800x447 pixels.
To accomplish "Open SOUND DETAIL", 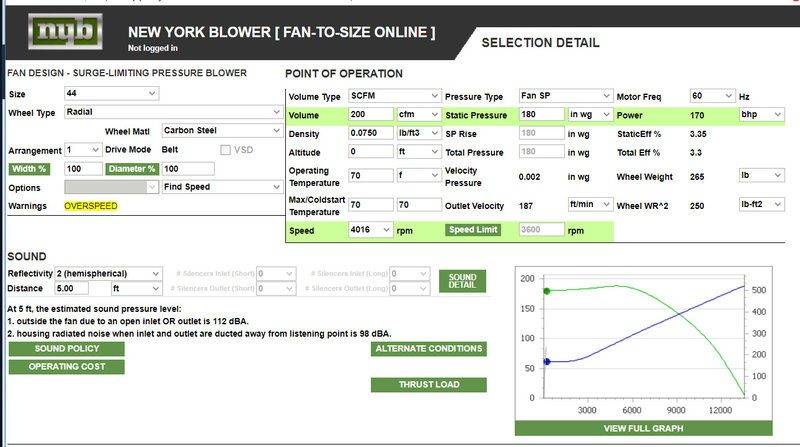I will (x=462, y=281).
